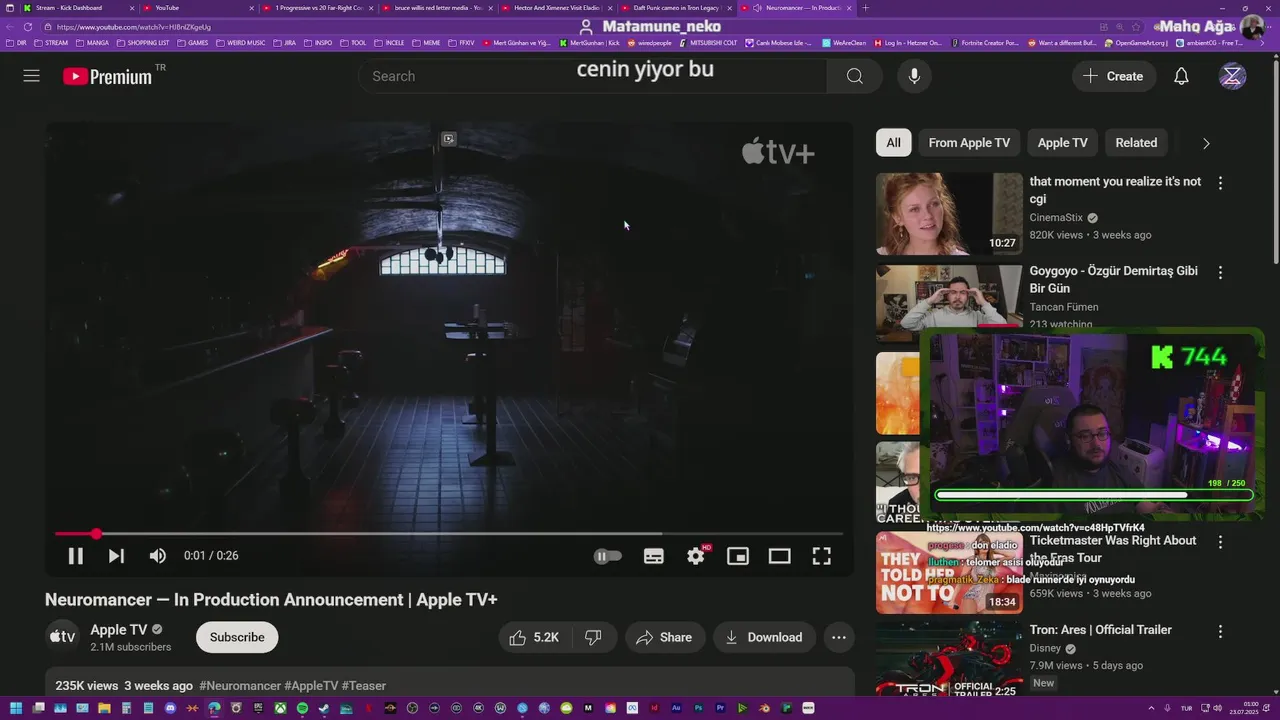Open menu for Ticketmaster video
The height and width of the screenshot is (720, 1280).
pyautogui.click(x=1220, y=542)
